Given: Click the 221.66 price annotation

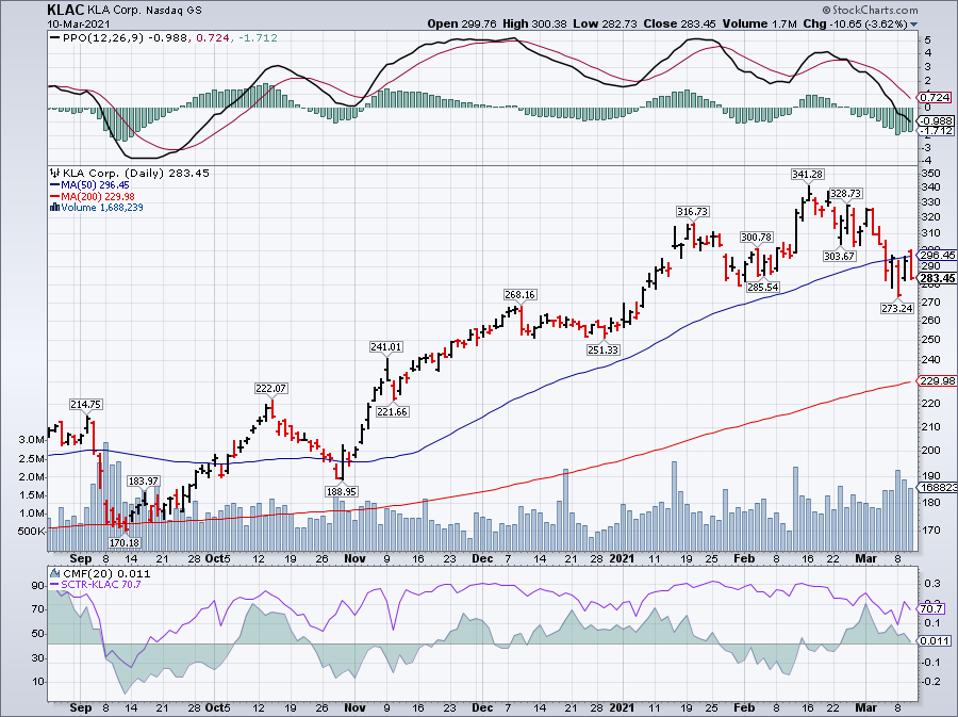Looking at the screenshot, I should coord(392,412).
